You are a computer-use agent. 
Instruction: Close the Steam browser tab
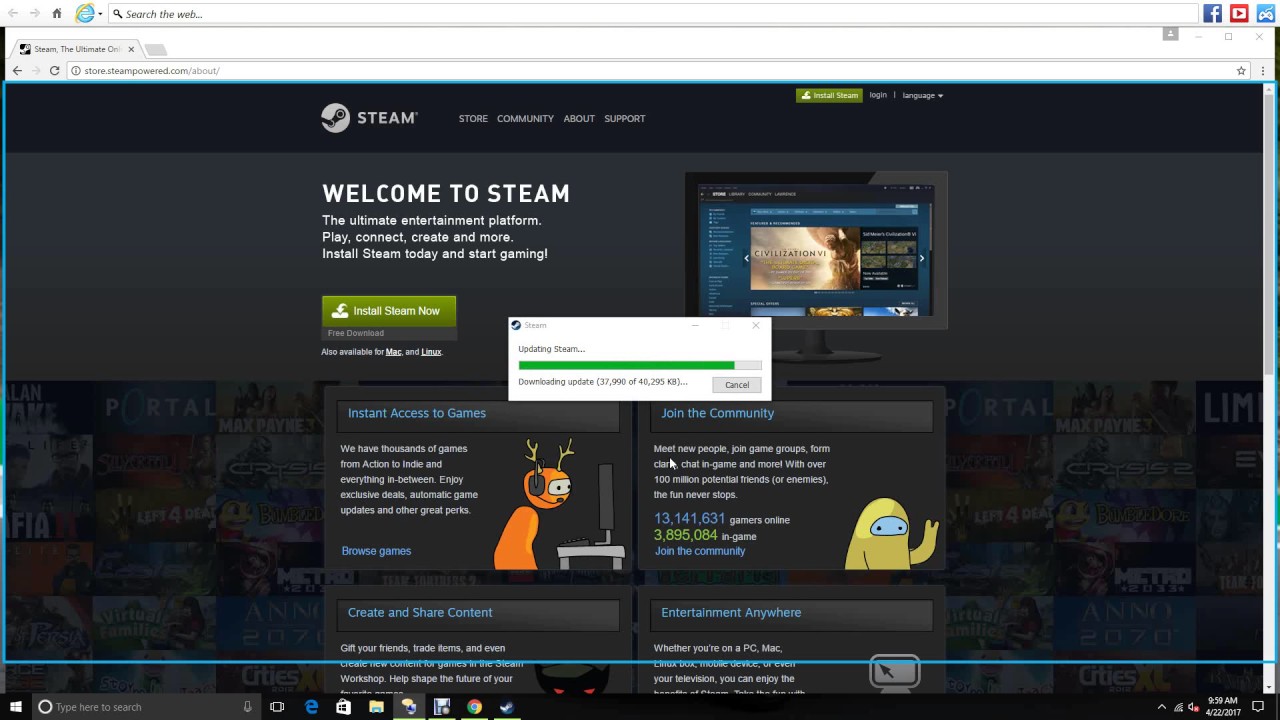(131, 49)
